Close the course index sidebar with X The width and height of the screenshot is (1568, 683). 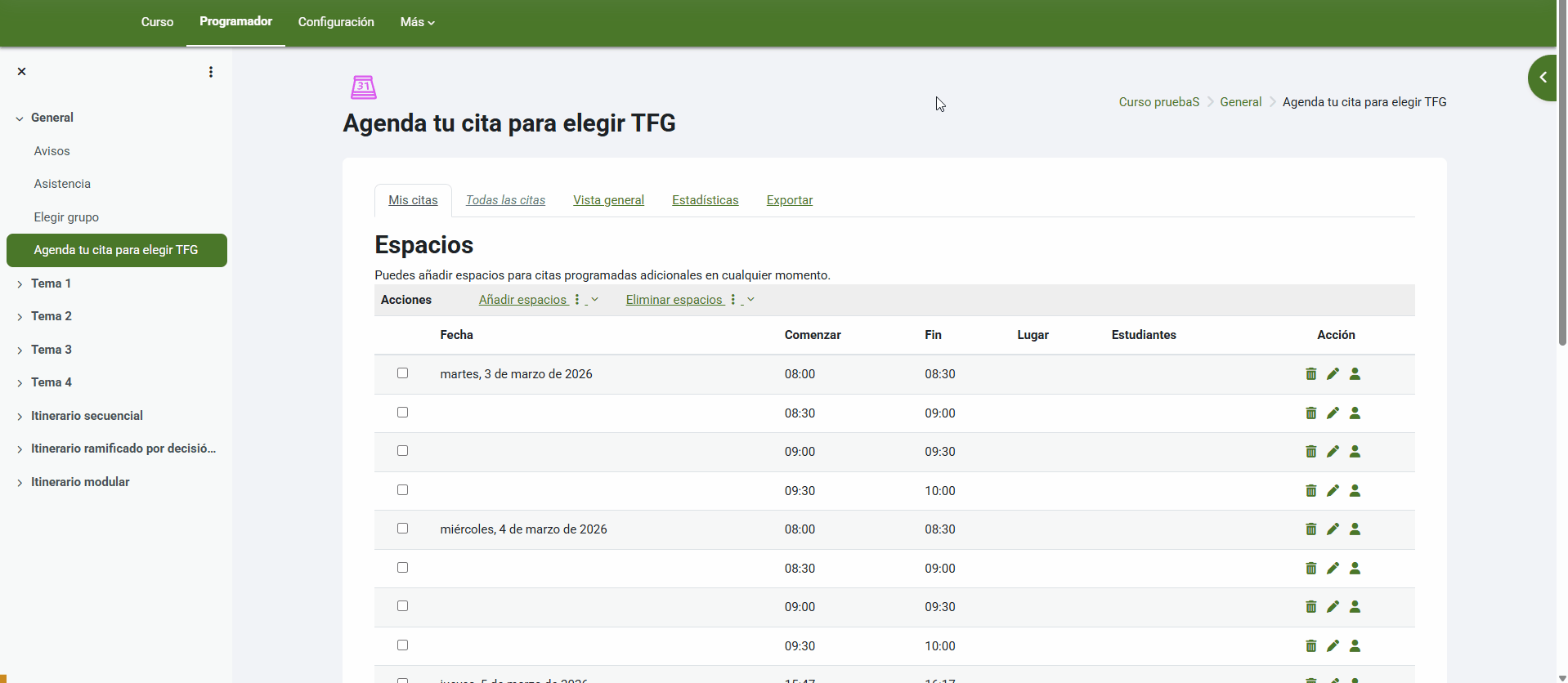[x=22, y=72]
